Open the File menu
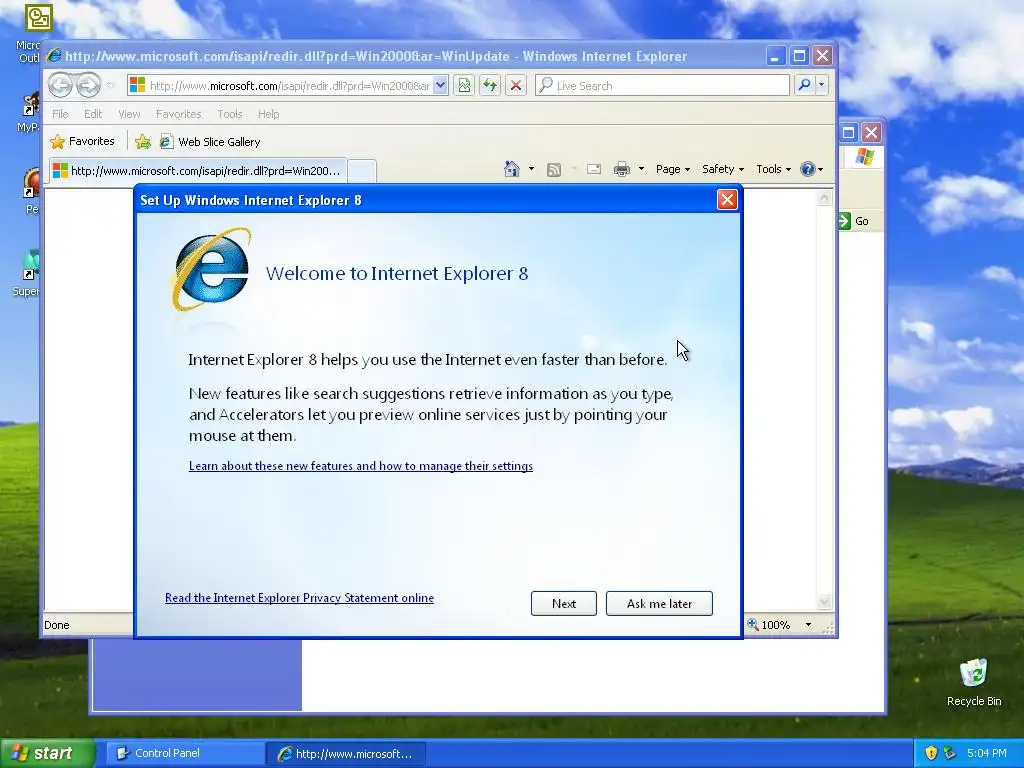Image resolution: width=1024 pixels, height=768 pixels. pos(60,114)
